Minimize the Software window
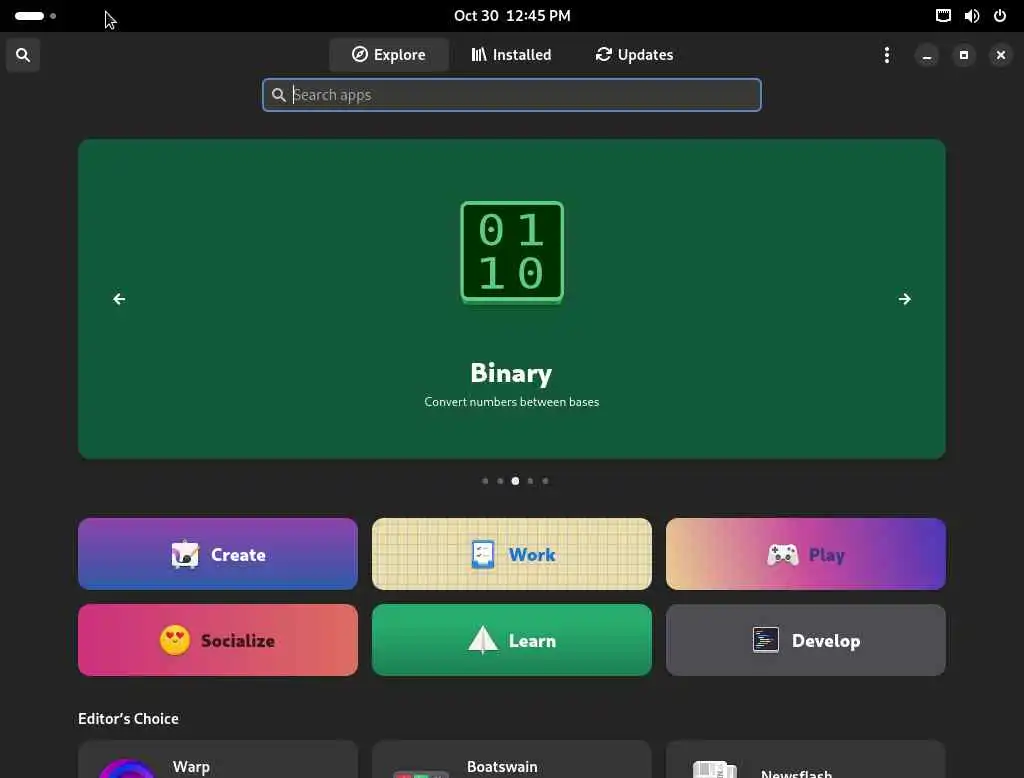 click(x=927, y=56)
